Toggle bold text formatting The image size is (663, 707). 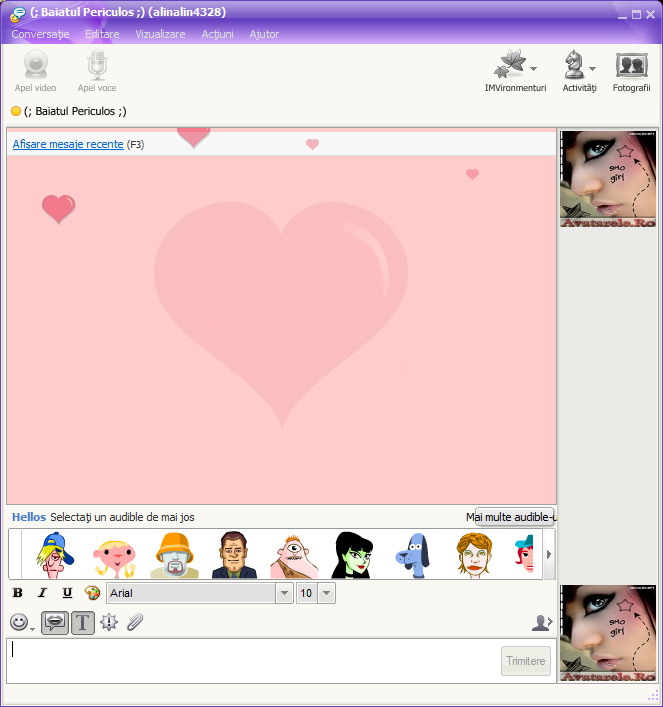coord(18,592)
